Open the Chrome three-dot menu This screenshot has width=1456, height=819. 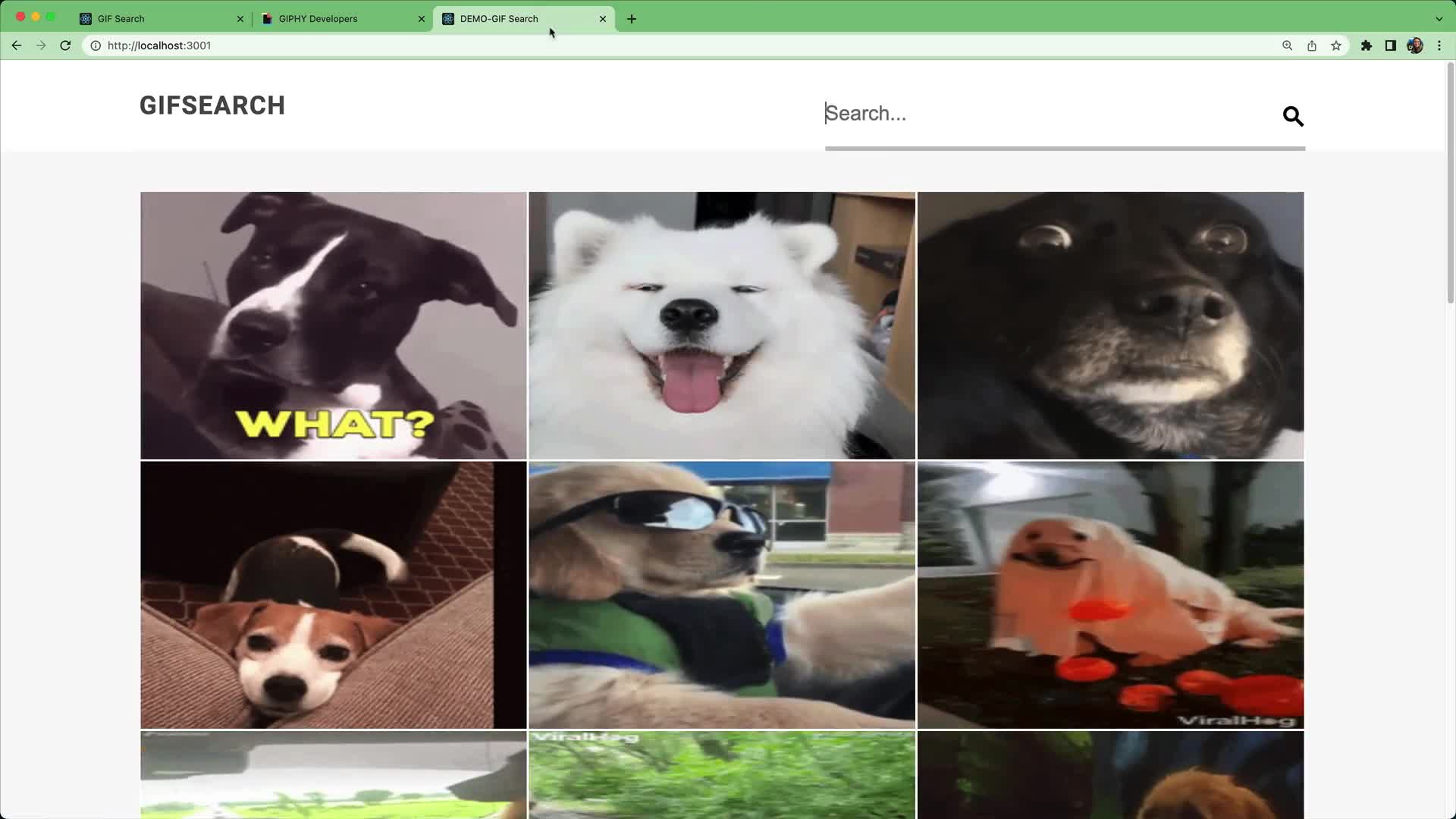point(1439,45)
